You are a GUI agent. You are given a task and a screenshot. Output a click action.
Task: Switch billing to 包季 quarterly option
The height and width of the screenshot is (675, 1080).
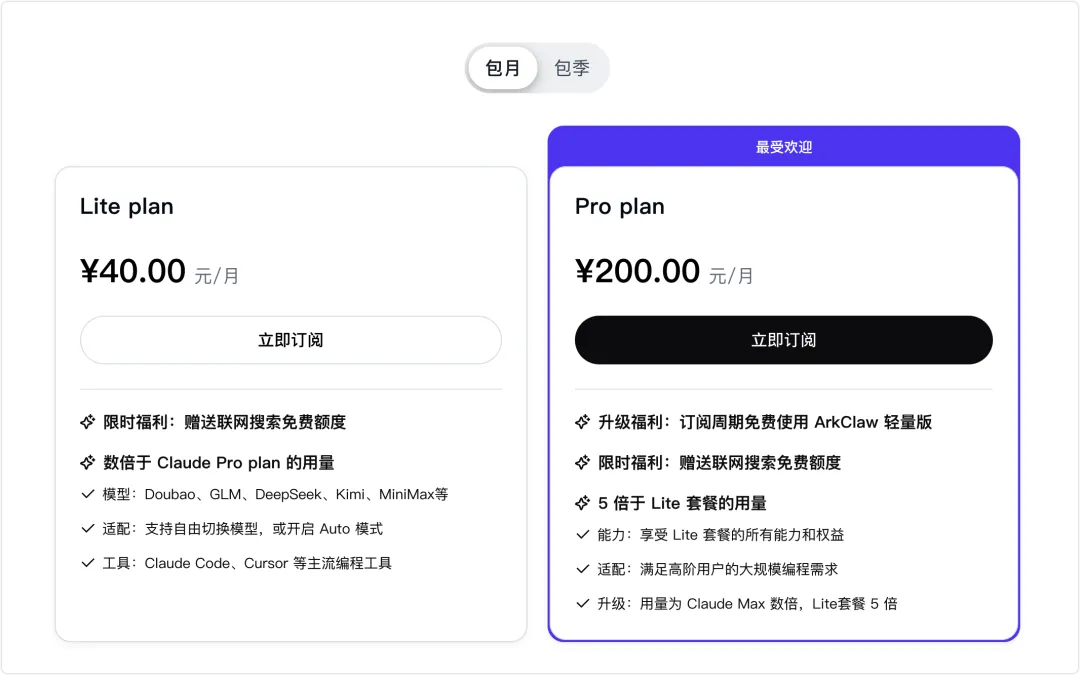(x=572, y=68)
